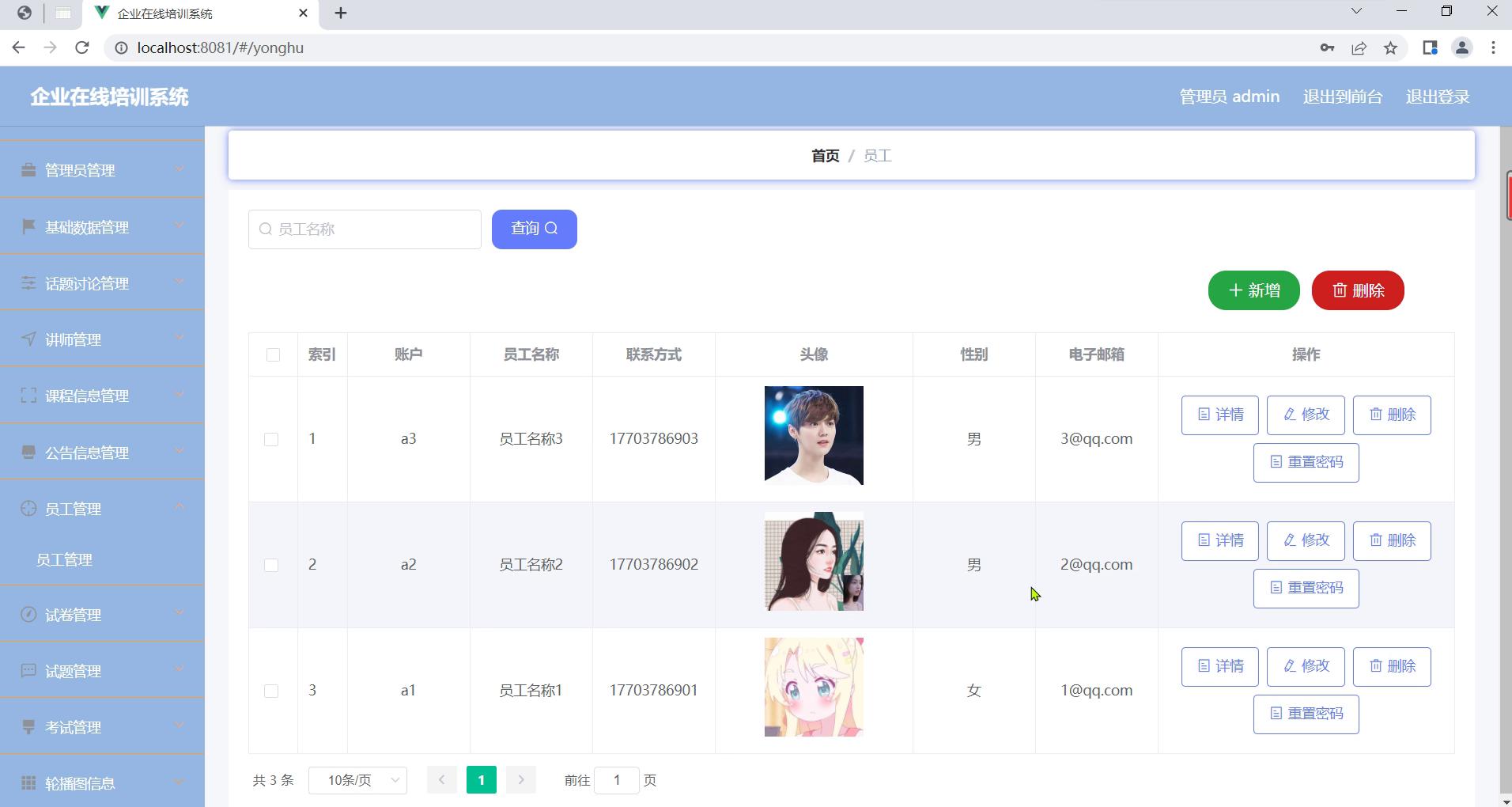Click the briefcase icon beside 管理员管理
Screen dimensions: 1512x807
click(28, 170)
